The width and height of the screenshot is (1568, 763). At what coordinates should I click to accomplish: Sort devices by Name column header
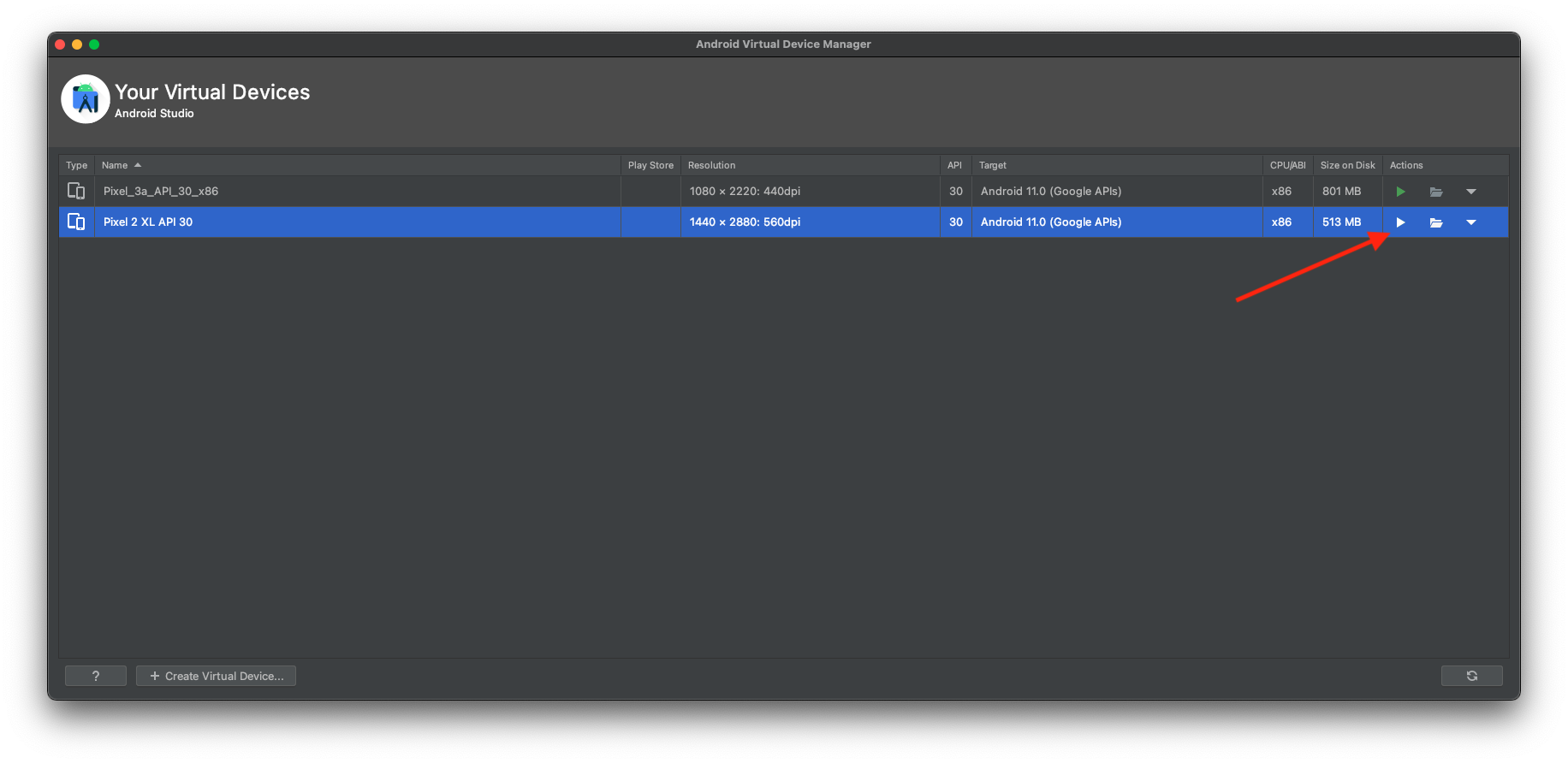pos(357,165)
